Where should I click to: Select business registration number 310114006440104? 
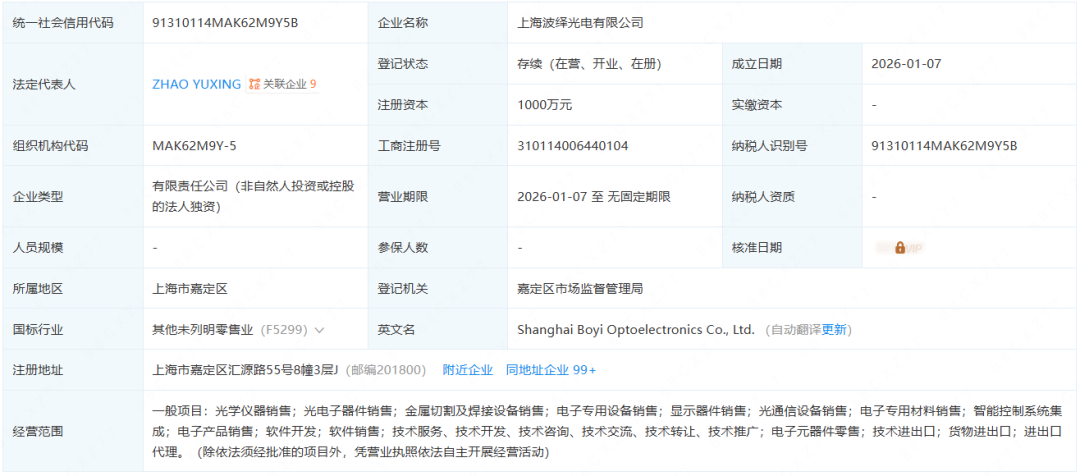point(572,146)
